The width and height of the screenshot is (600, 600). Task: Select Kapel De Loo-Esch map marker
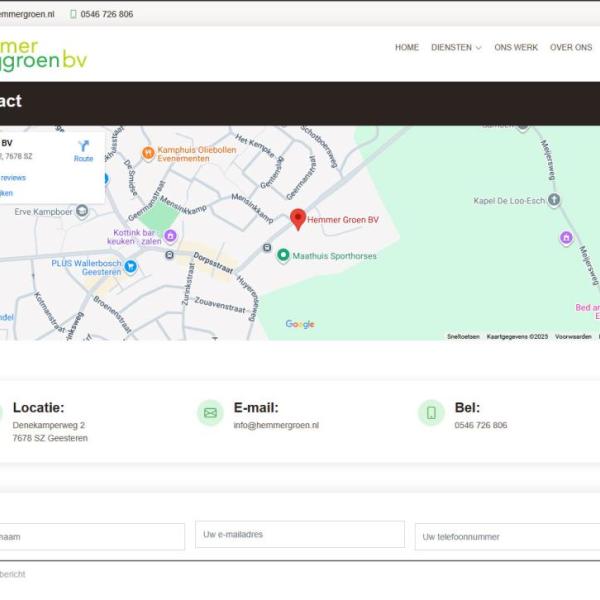coord(554,200)
